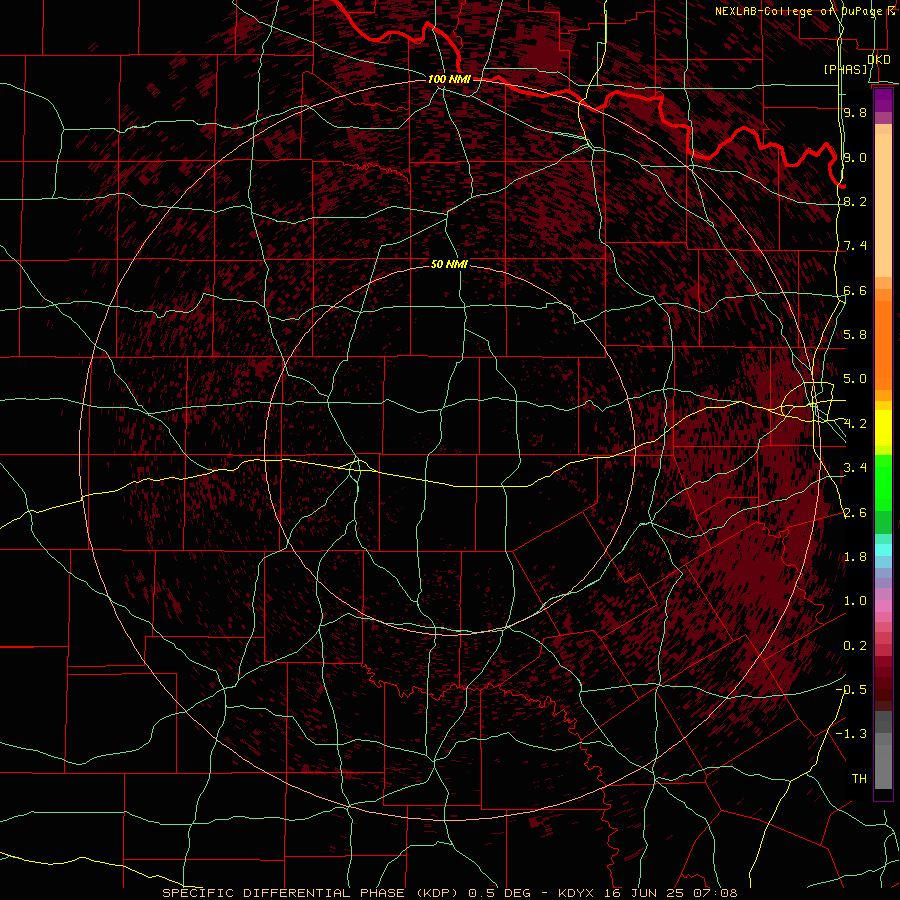The image size is (900, 900).
Task: Click the 3.4 value on the KDP scale
Action: coord(855,467)
